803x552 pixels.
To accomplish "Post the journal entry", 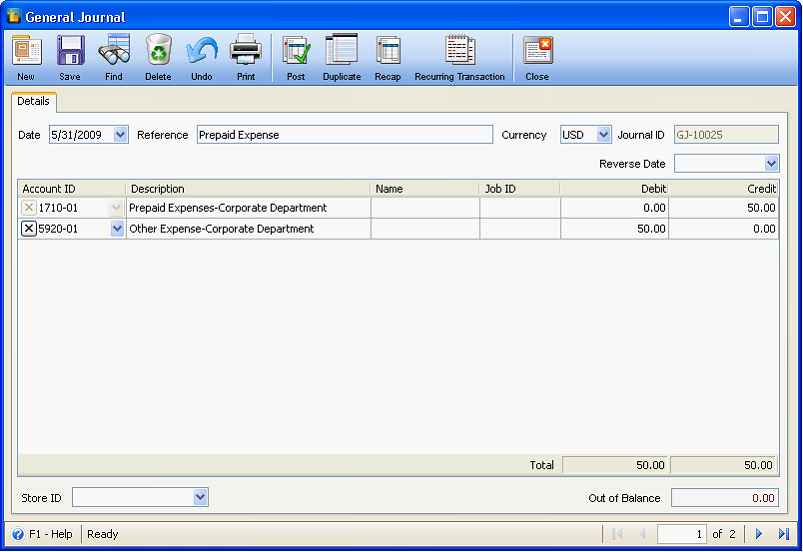I will [296, 50].
